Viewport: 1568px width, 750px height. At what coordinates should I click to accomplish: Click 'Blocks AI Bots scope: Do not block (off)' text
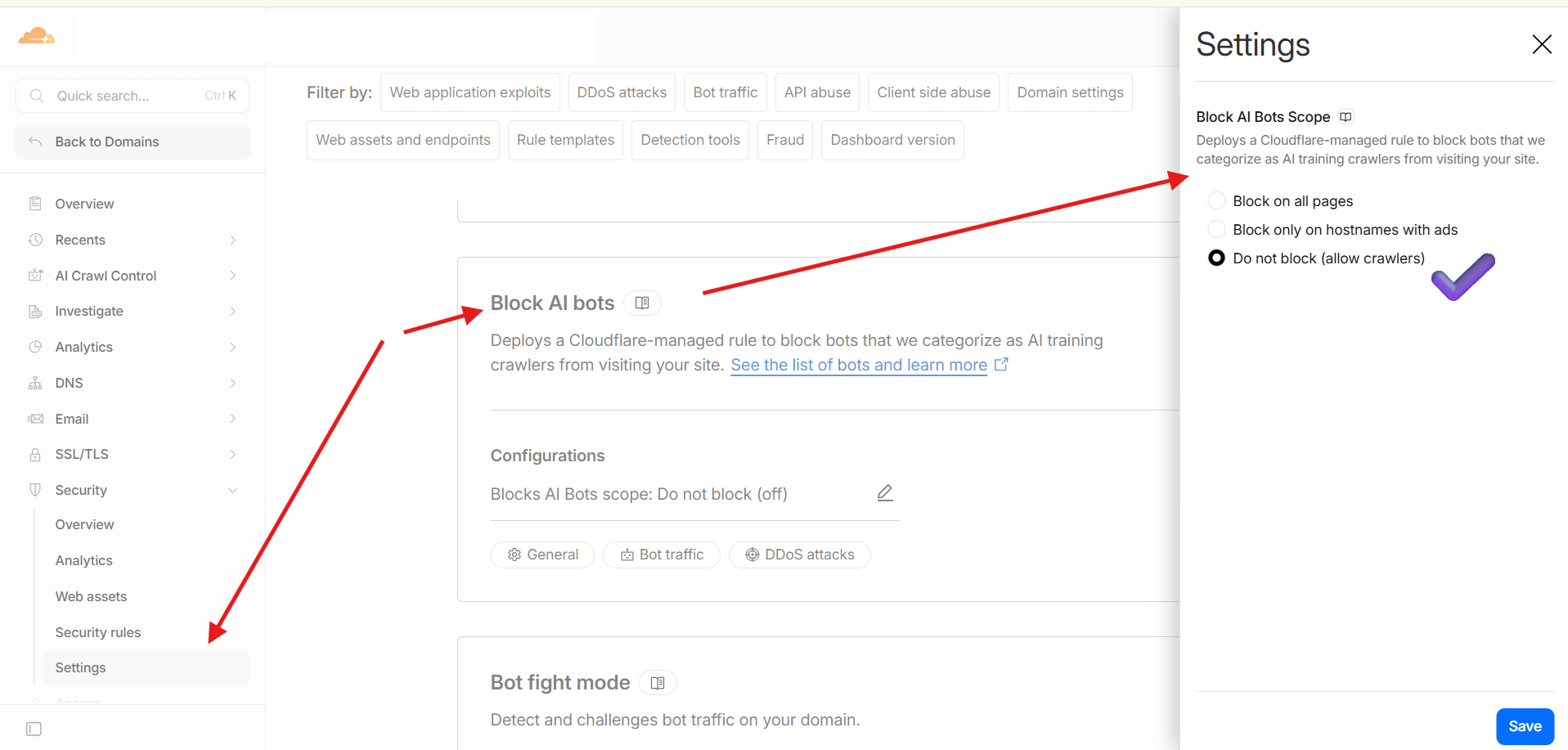click(639, 494)
